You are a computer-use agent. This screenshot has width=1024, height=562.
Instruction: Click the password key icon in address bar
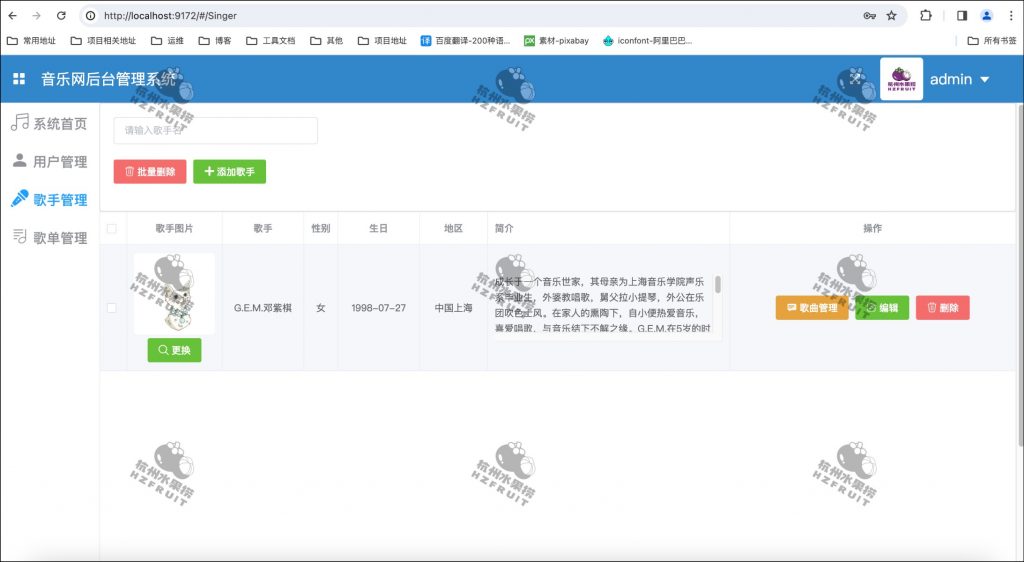click(869, 16)
